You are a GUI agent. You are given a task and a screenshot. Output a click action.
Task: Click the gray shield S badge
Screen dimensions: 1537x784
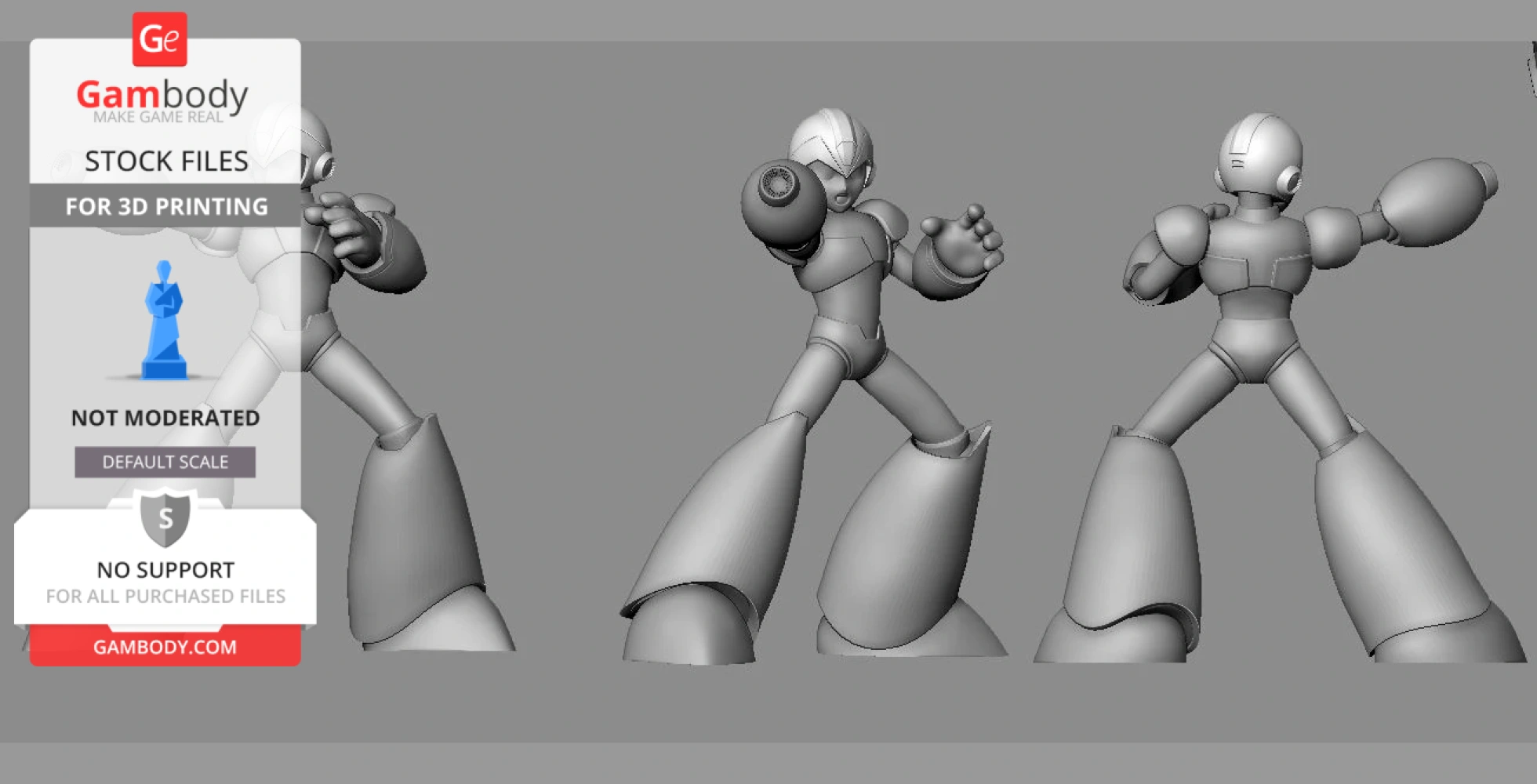(165, 518)
